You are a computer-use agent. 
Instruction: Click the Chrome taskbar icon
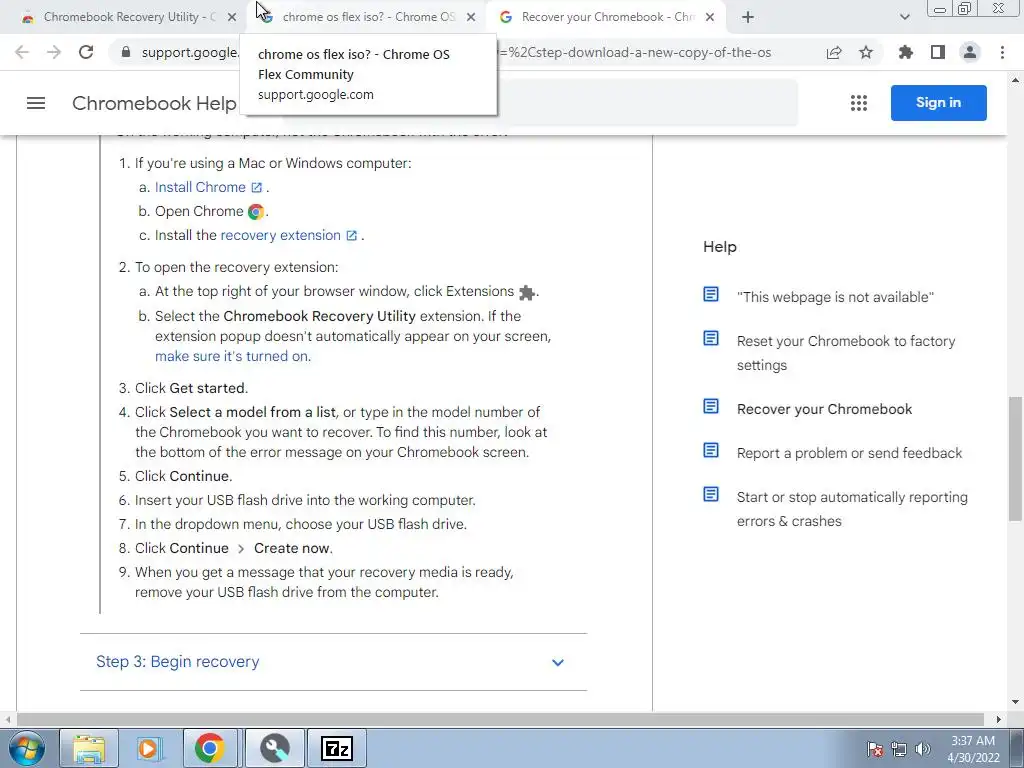click(x=210, y=748)
